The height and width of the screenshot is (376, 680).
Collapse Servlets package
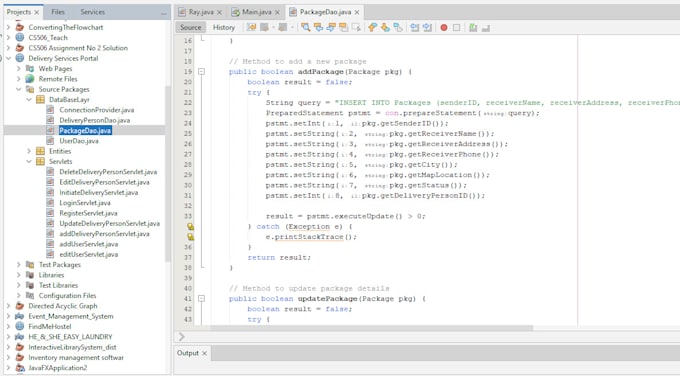pyautogui.click(x=29, y=161)
